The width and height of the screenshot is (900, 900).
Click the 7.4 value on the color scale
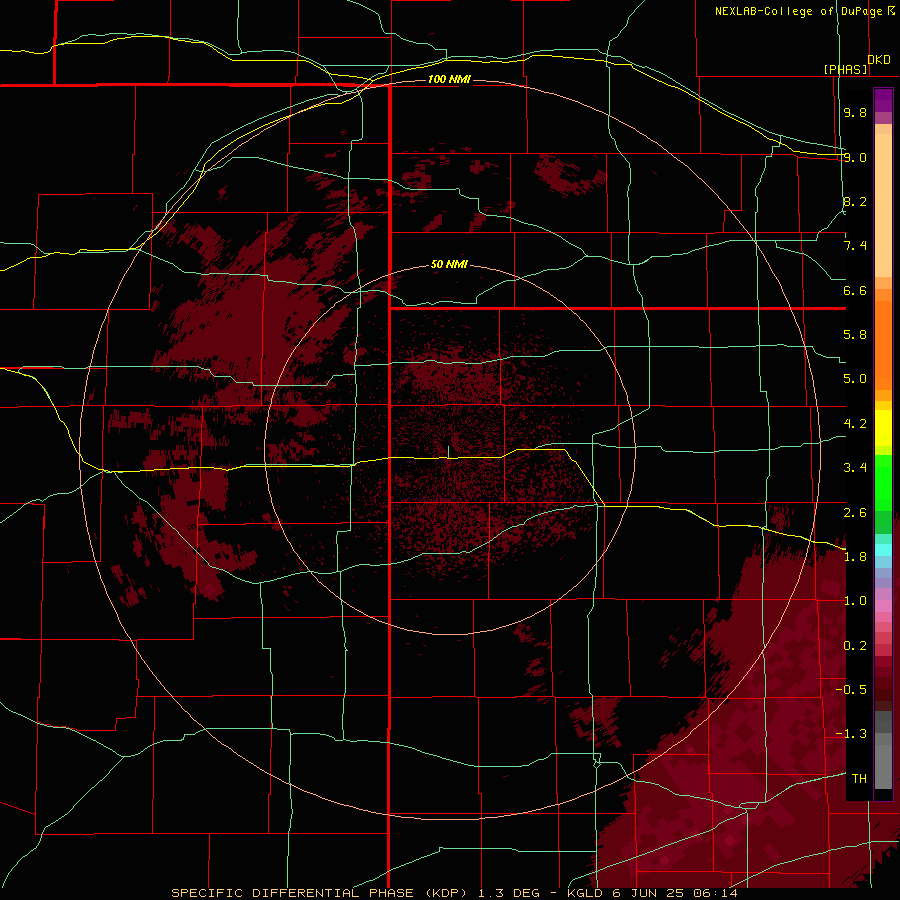point(855,246)
